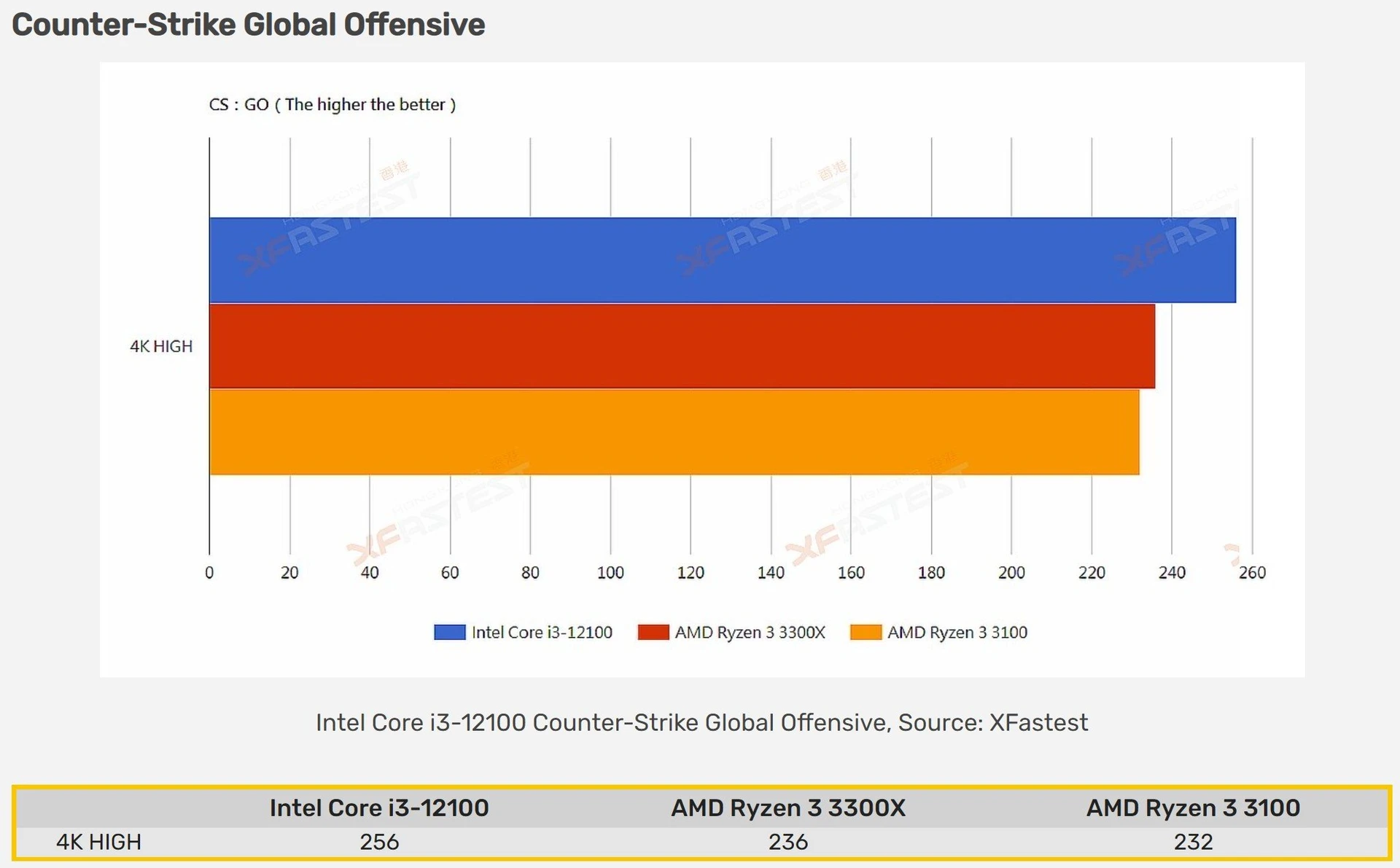
Task: Click the x-axis tick label 40
Action: (370, 573)
